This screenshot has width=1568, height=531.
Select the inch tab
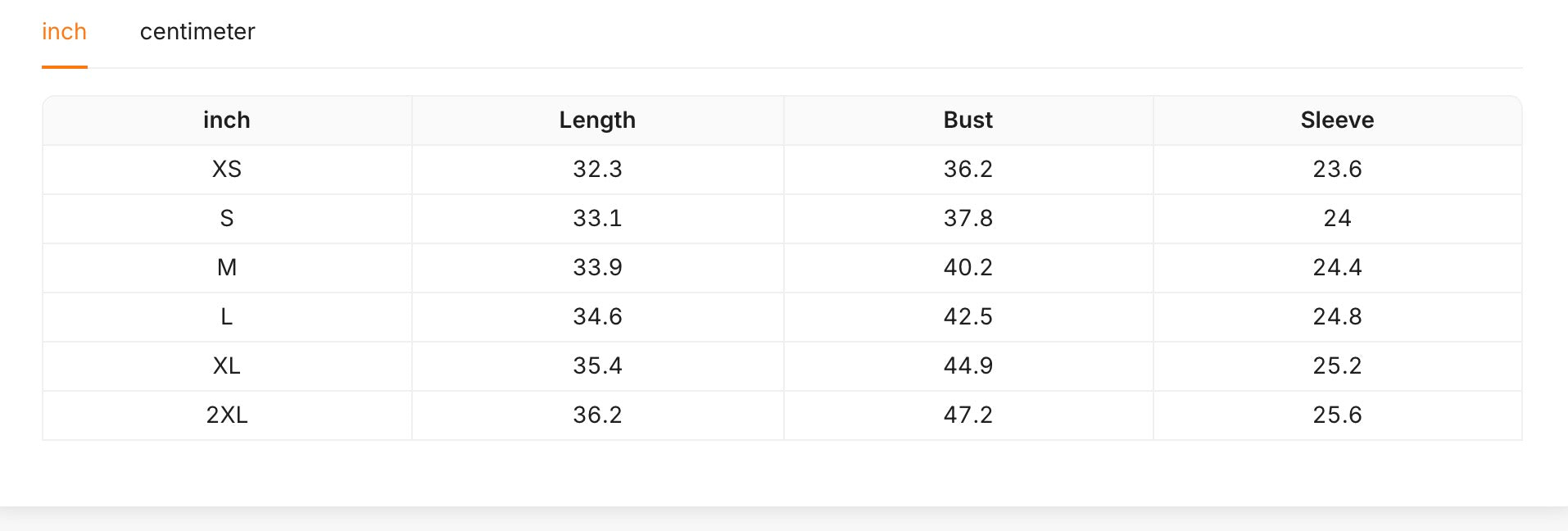click(65, 32)
